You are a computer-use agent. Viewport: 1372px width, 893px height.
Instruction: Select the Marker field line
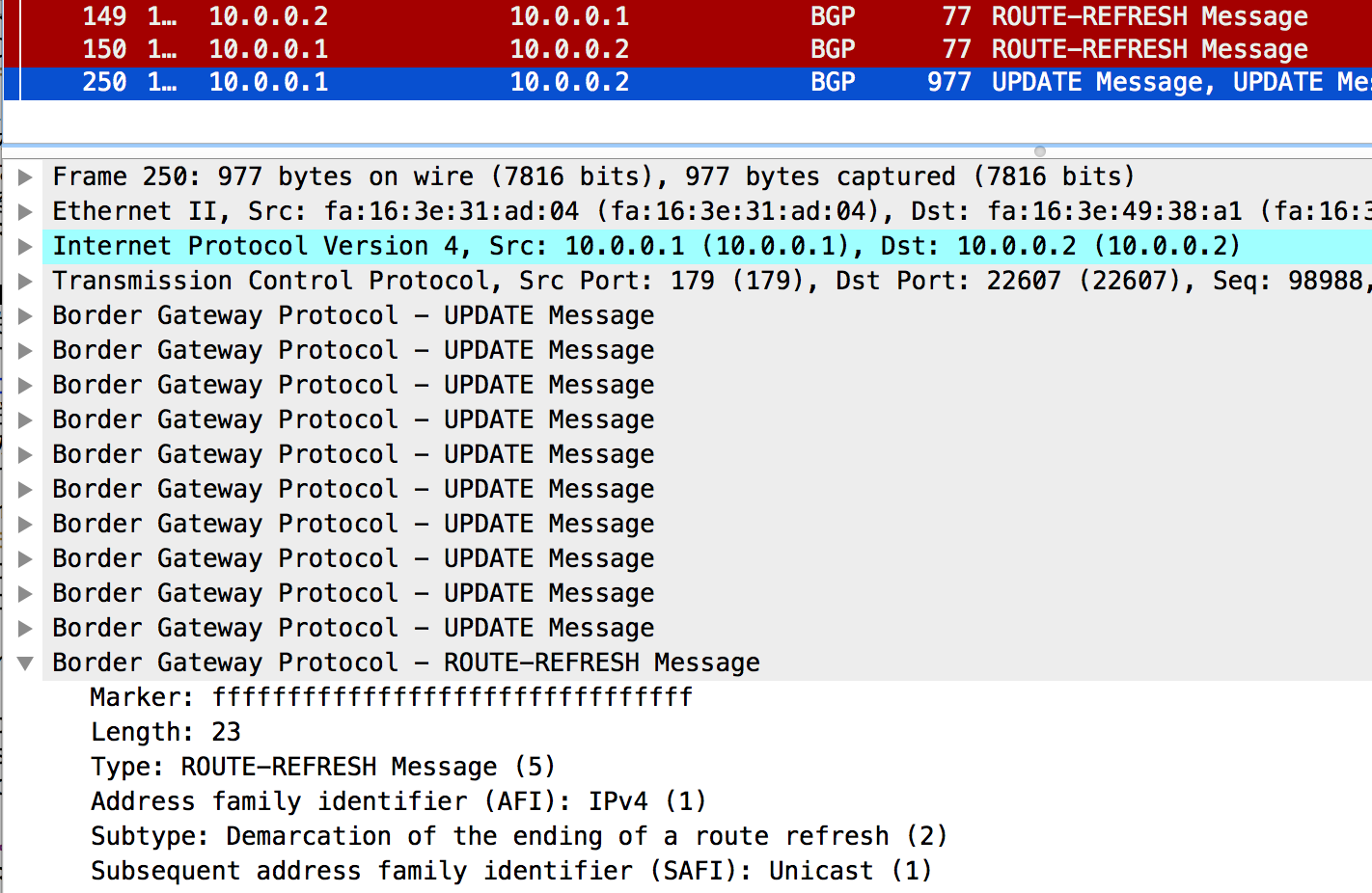391,697
